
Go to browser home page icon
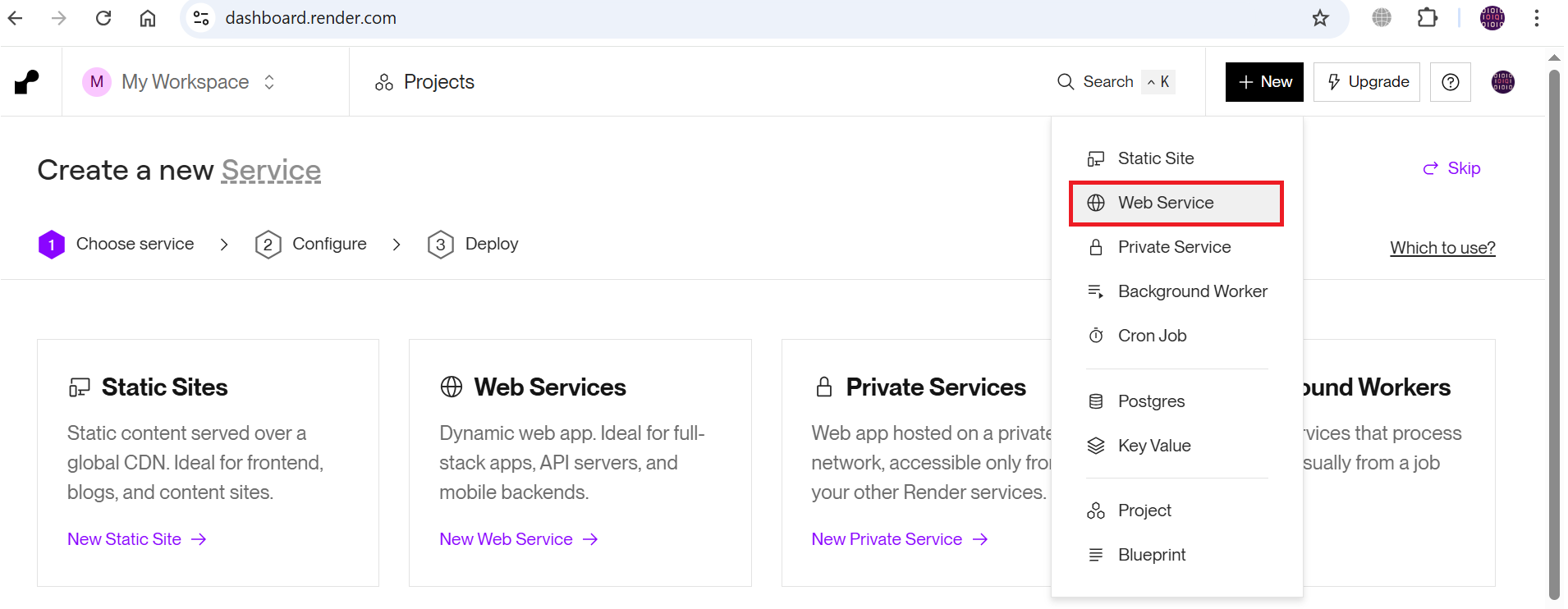click(x=148, y=18)
